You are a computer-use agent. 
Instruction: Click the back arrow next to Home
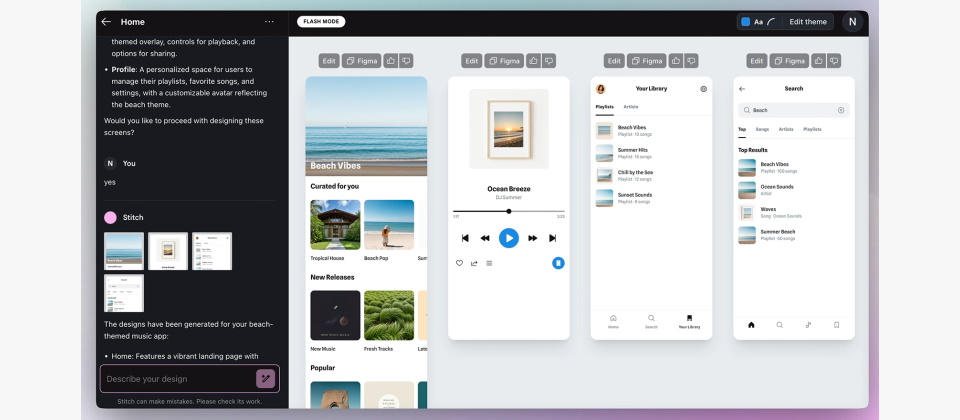click(x=106, y=21)
